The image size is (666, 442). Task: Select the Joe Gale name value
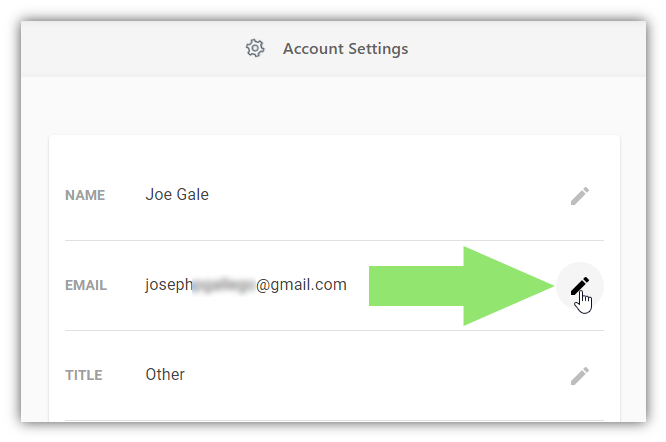(x=177, y=194)
